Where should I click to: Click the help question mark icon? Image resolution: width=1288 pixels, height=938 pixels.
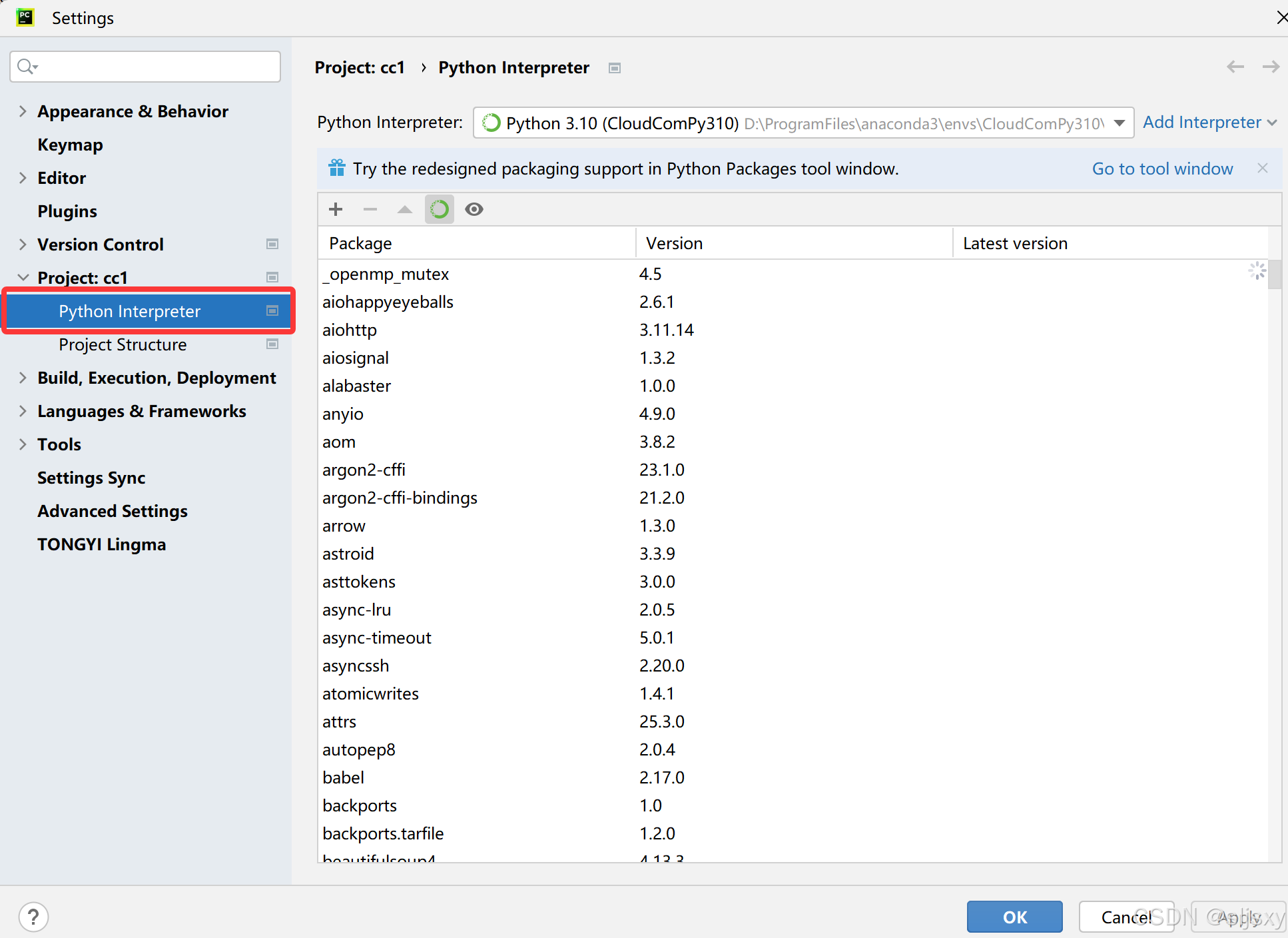[33, 917]
